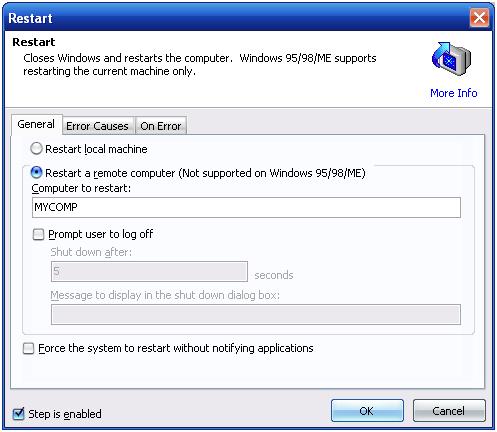Click the Computer to restart field containing MYCOMP
Screen dimensions: 497x432
point(246,207)
